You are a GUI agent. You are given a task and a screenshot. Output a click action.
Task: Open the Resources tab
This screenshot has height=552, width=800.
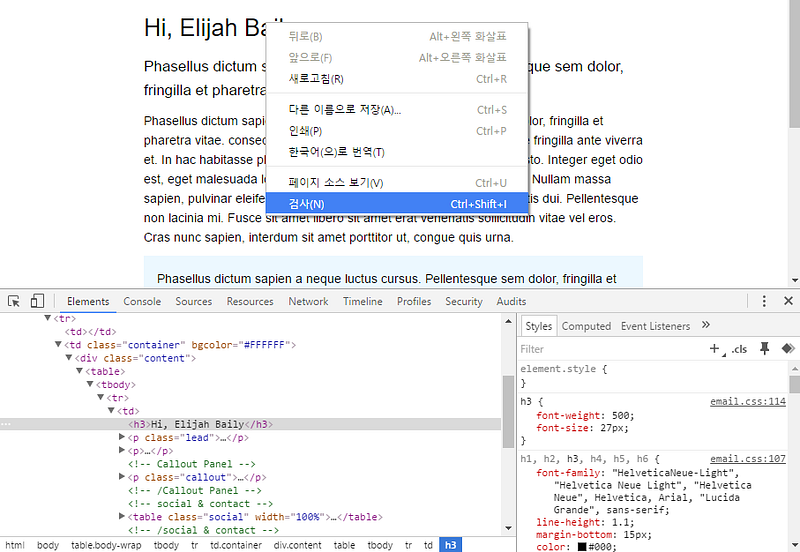click(250, 302)
